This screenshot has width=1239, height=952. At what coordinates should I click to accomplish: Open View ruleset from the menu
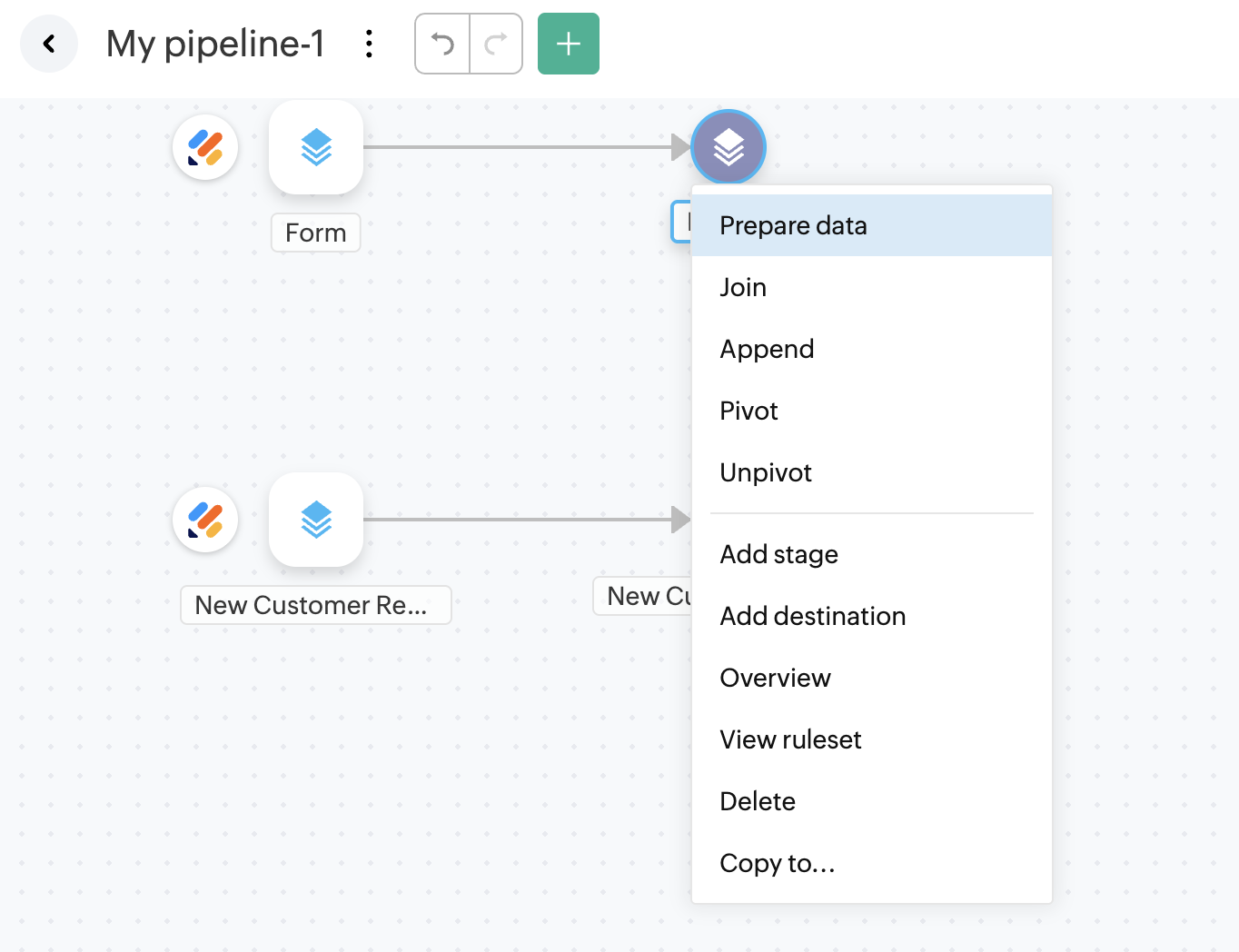(790, 739)
